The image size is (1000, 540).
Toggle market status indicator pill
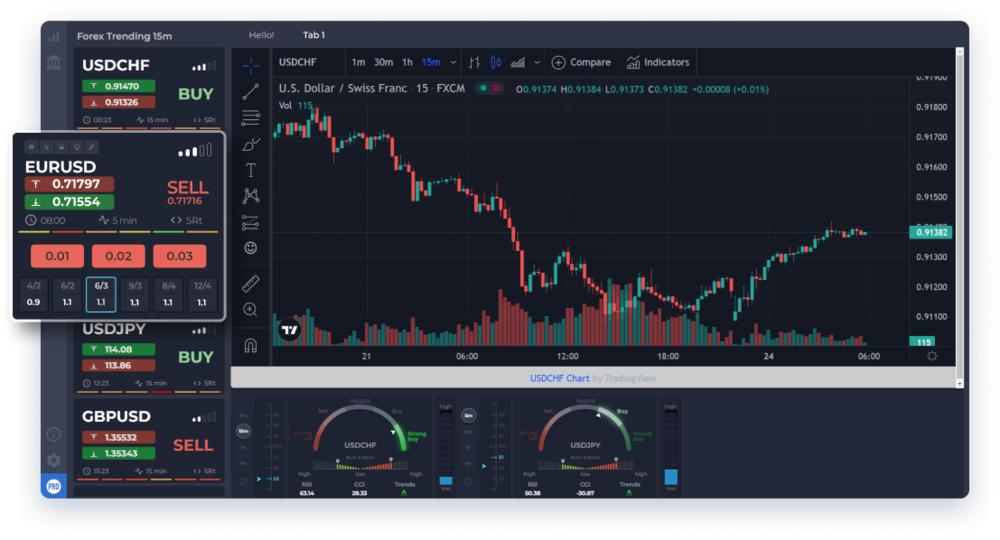coord(490,89)
